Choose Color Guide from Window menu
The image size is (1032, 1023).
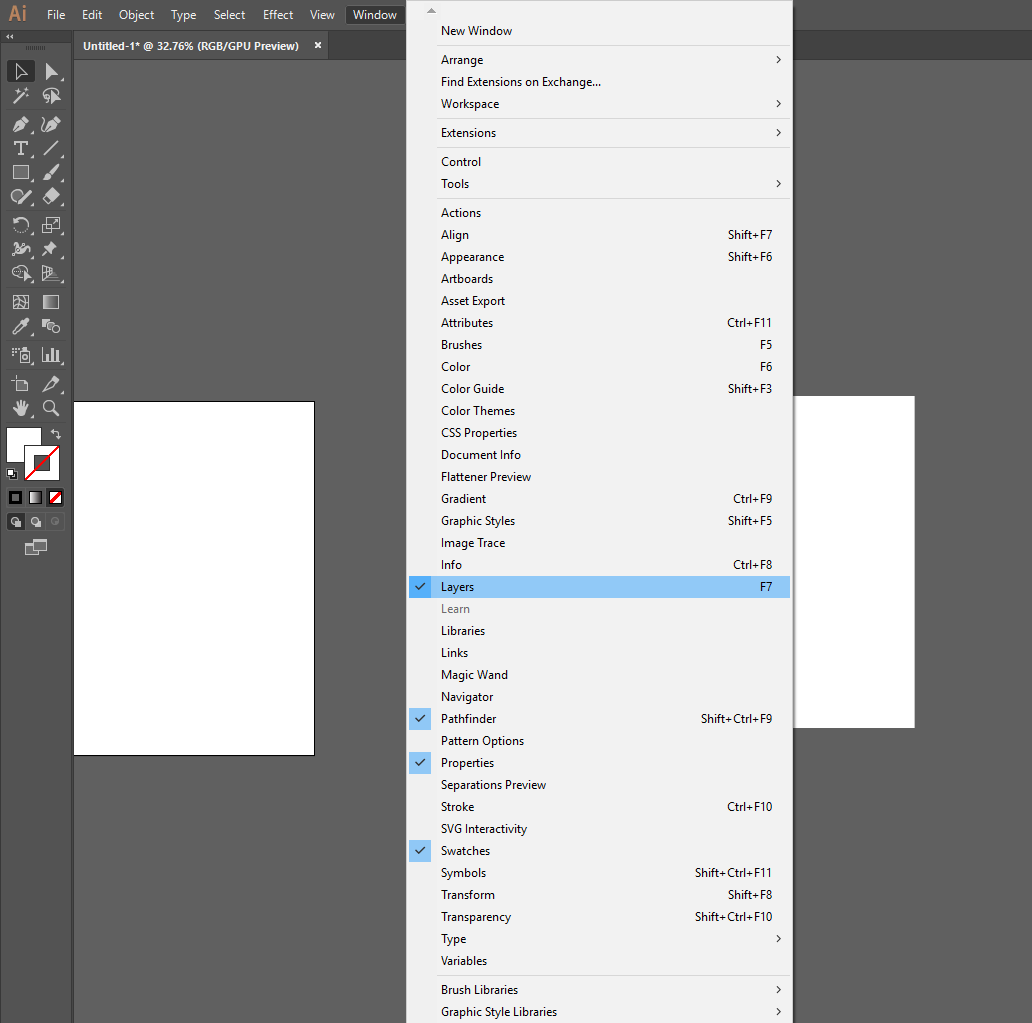tap(599, 388)
